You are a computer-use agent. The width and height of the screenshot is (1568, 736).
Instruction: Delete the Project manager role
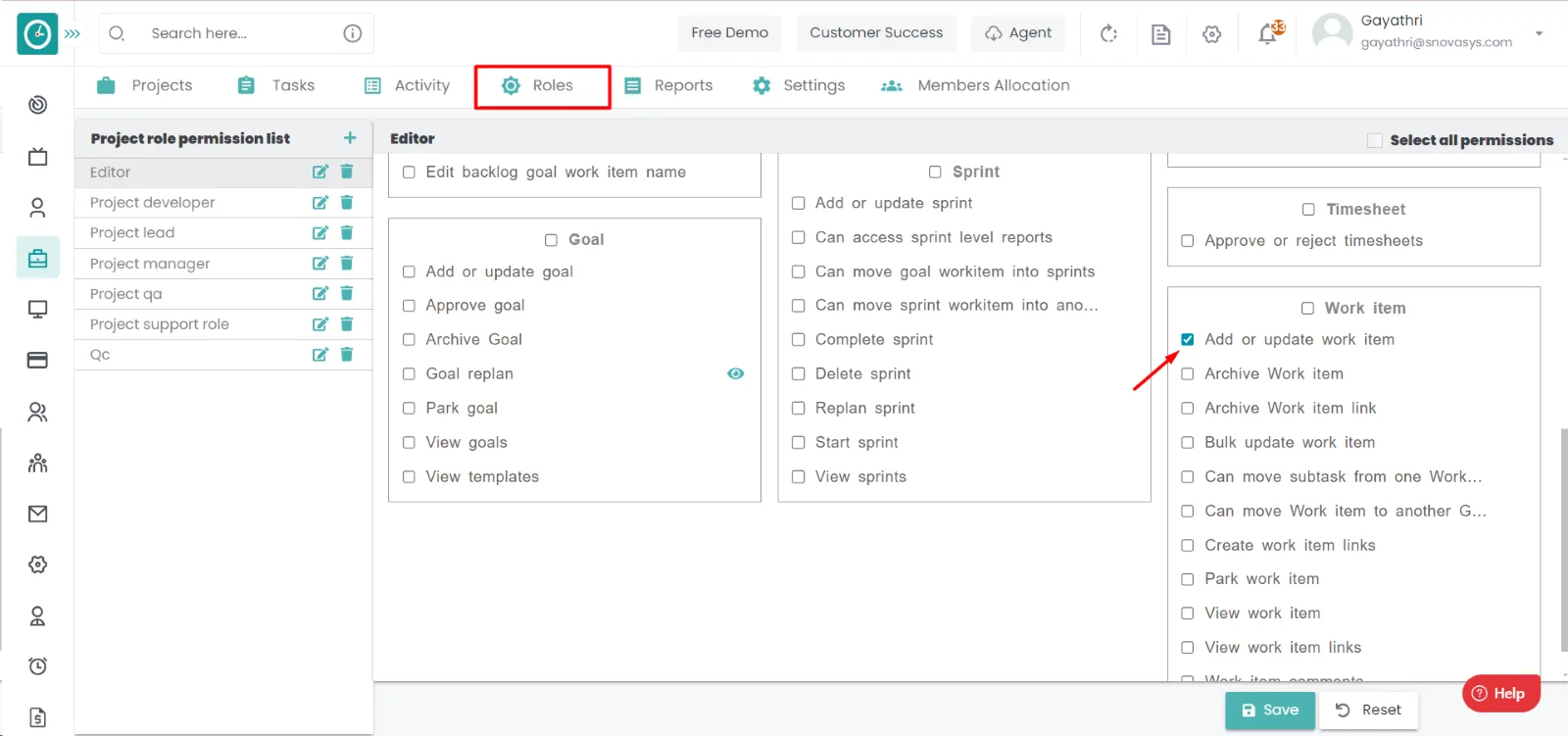347,263
